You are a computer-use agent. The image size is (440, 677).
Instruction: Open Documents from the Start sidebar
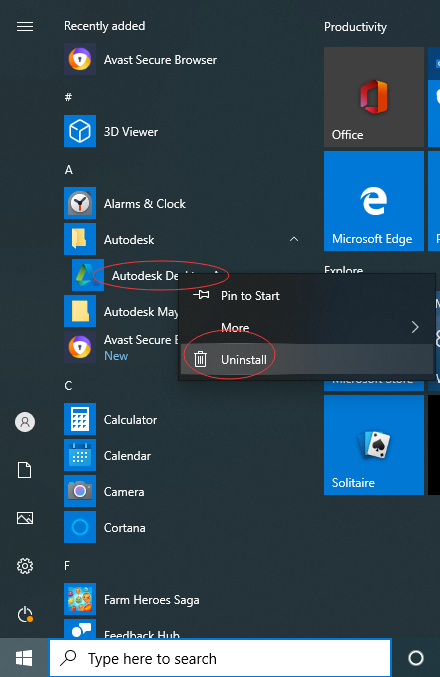tap(25, 470)
